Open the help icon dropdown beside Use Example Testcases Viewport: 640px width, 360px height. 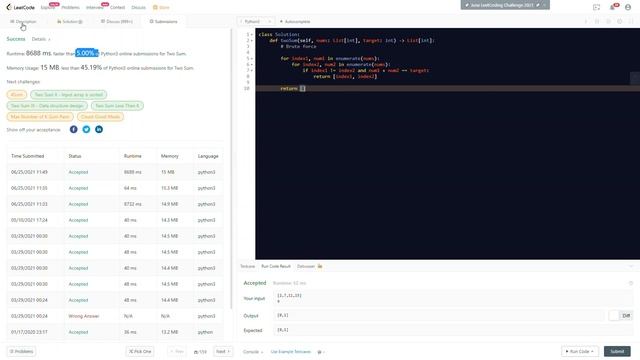tap(321, 352)
